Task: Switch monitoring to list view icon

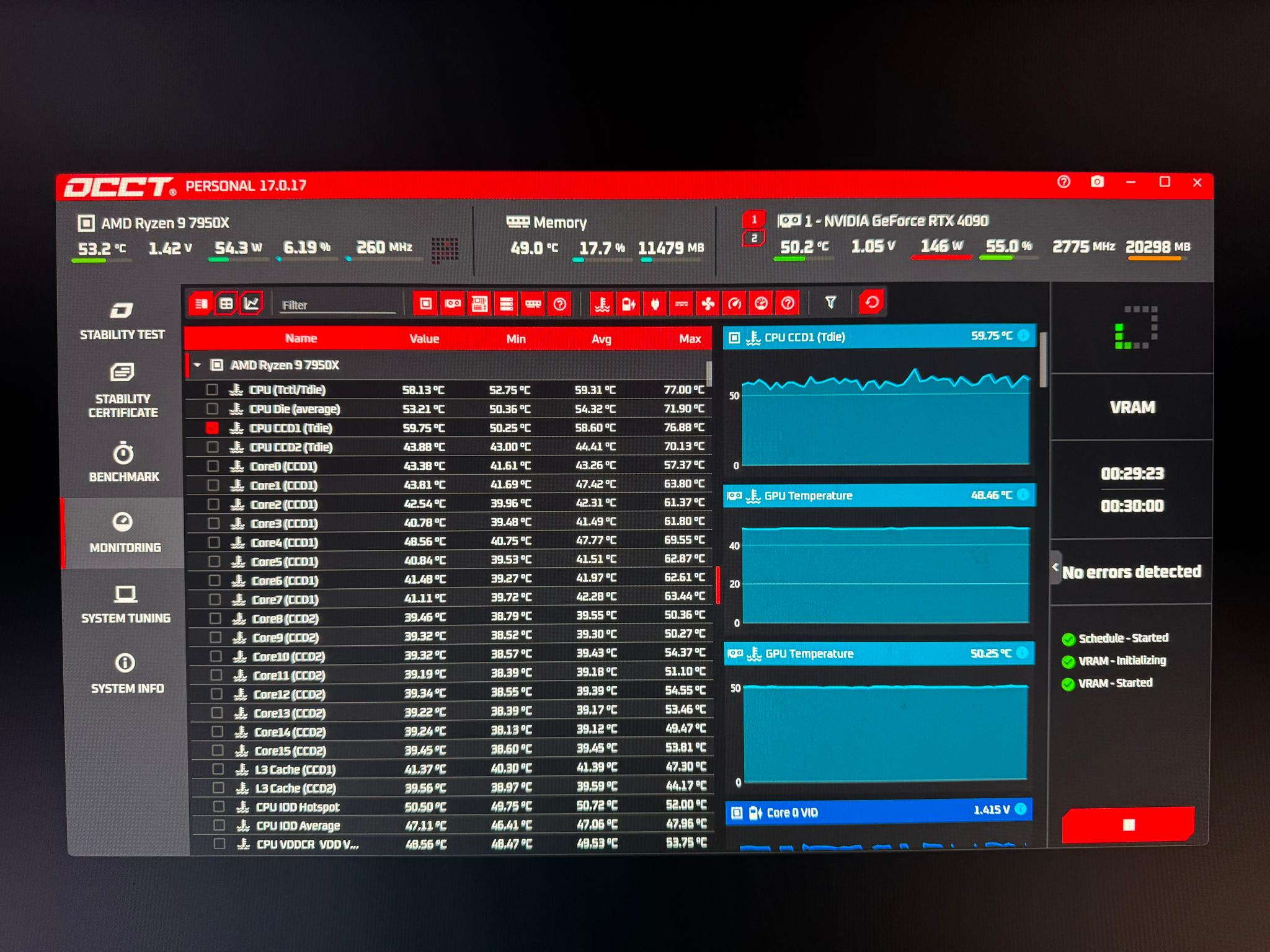Action: point(201,304)
